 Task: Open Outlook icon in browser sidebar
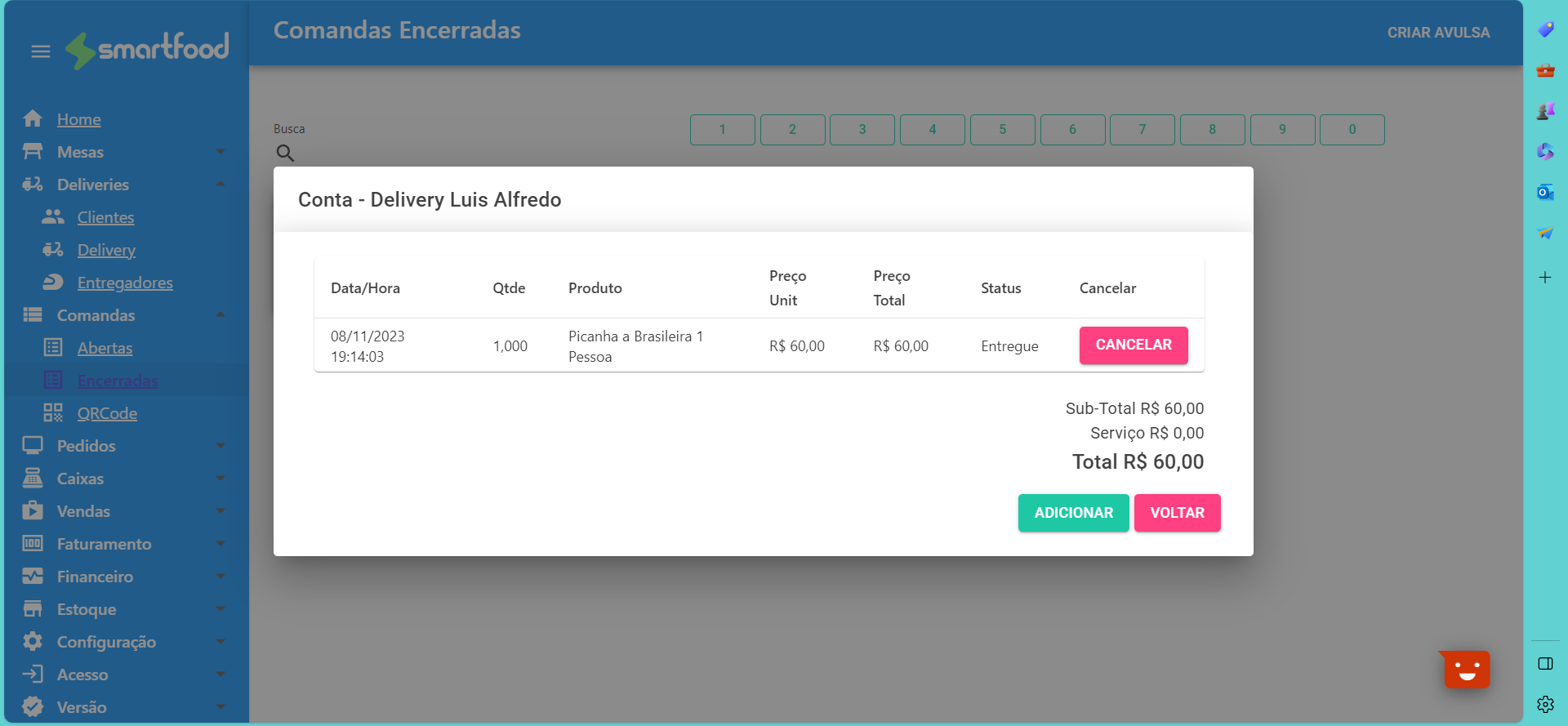tap(1544, 193)
